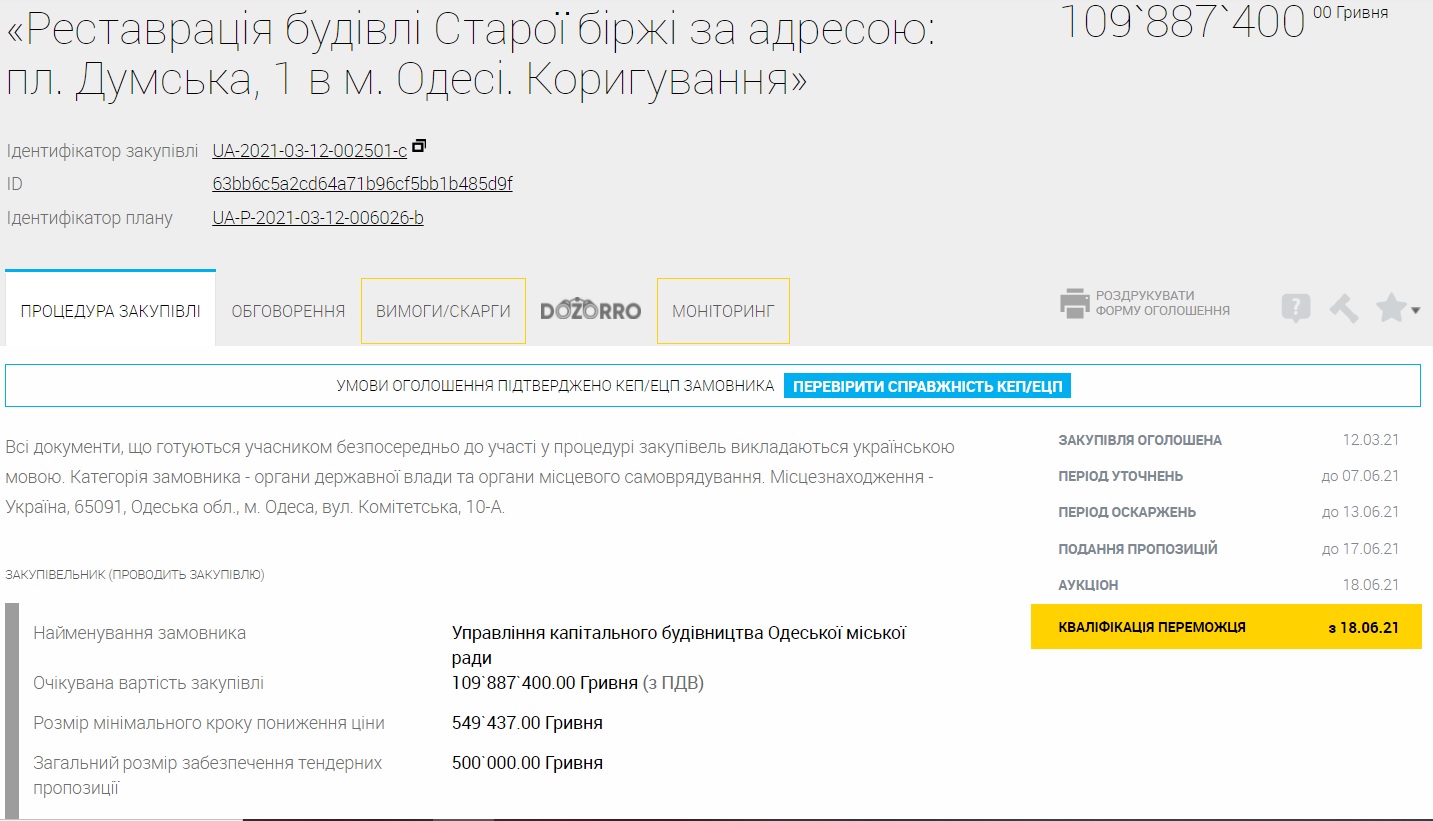This screenshot has height=821, width=1433.
Task: Click customer name Управління капітального будівництва
Action: (678, 633)
